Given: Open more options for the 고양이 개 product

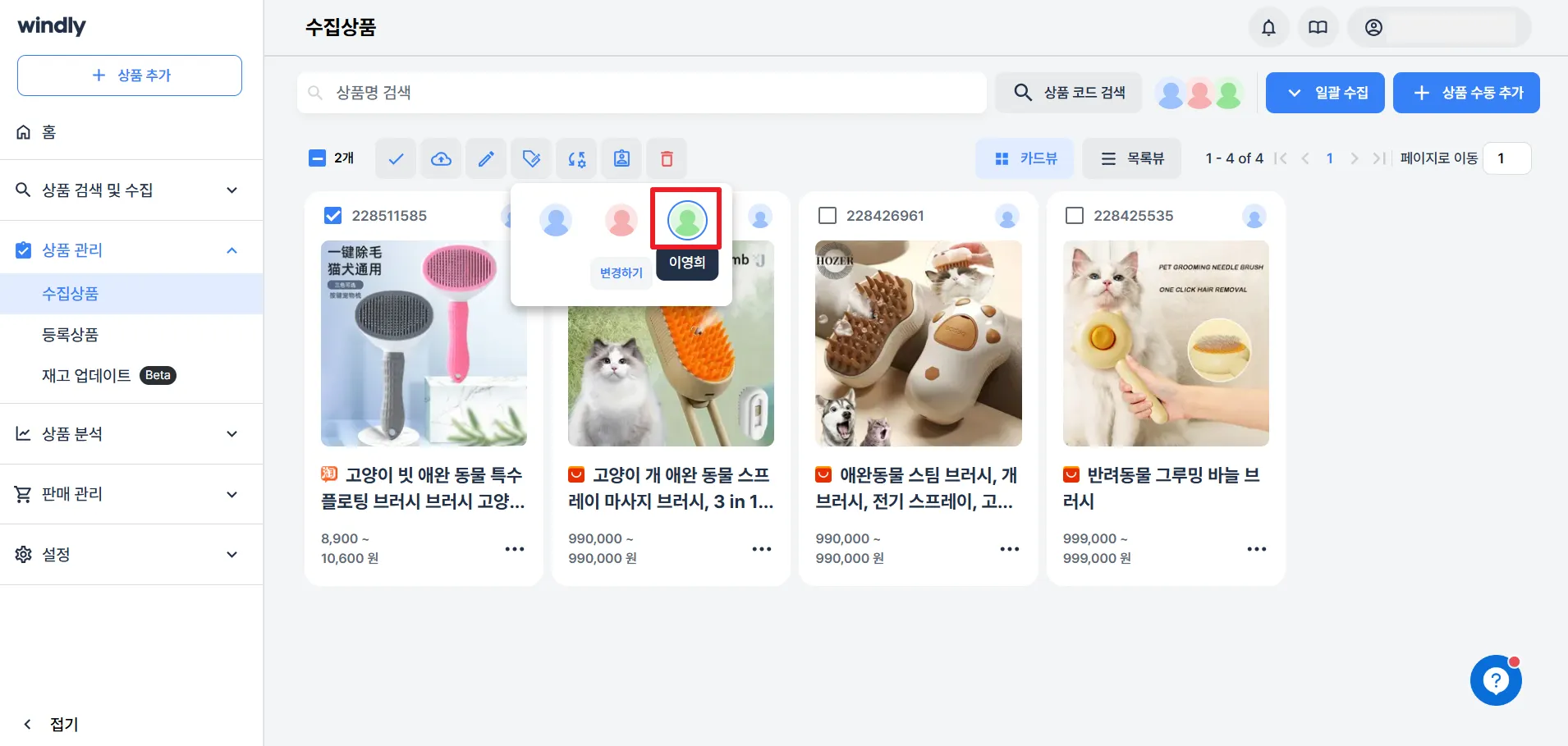Looking at the screenshot, I should tap(762, 548).
